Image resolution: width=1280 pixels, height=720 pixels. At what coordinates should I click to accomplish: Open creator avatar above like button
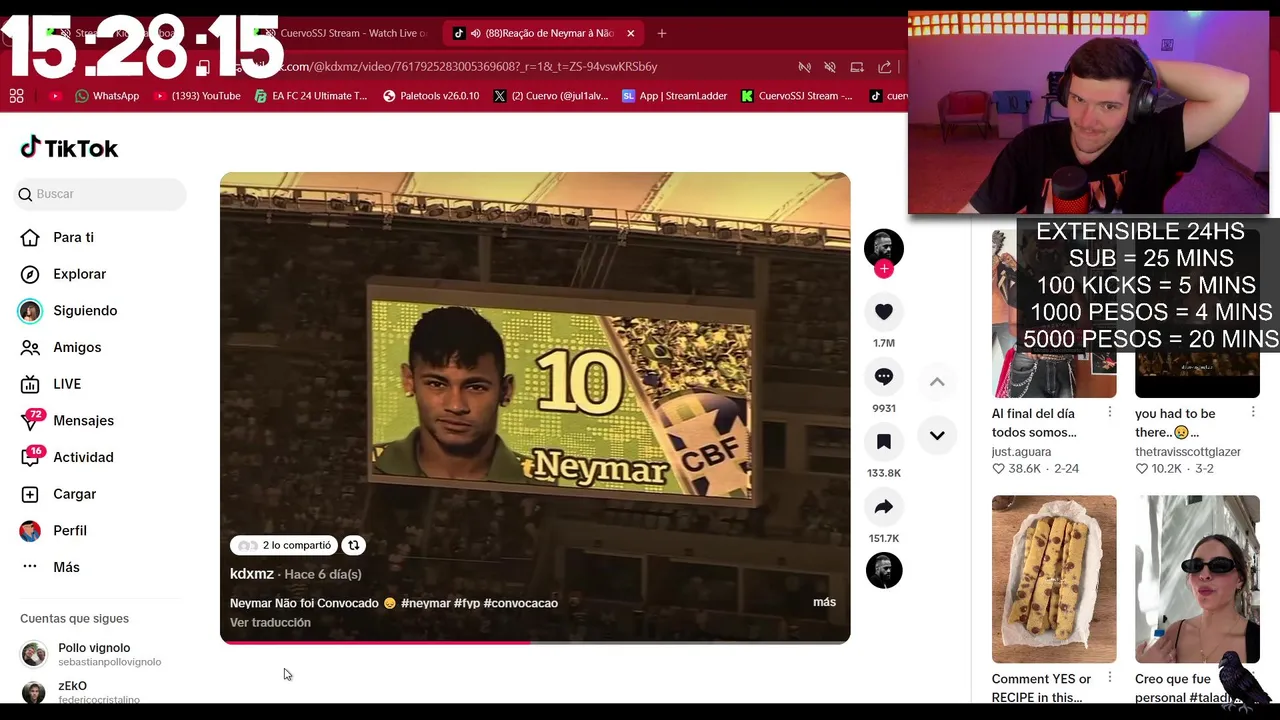883,247
